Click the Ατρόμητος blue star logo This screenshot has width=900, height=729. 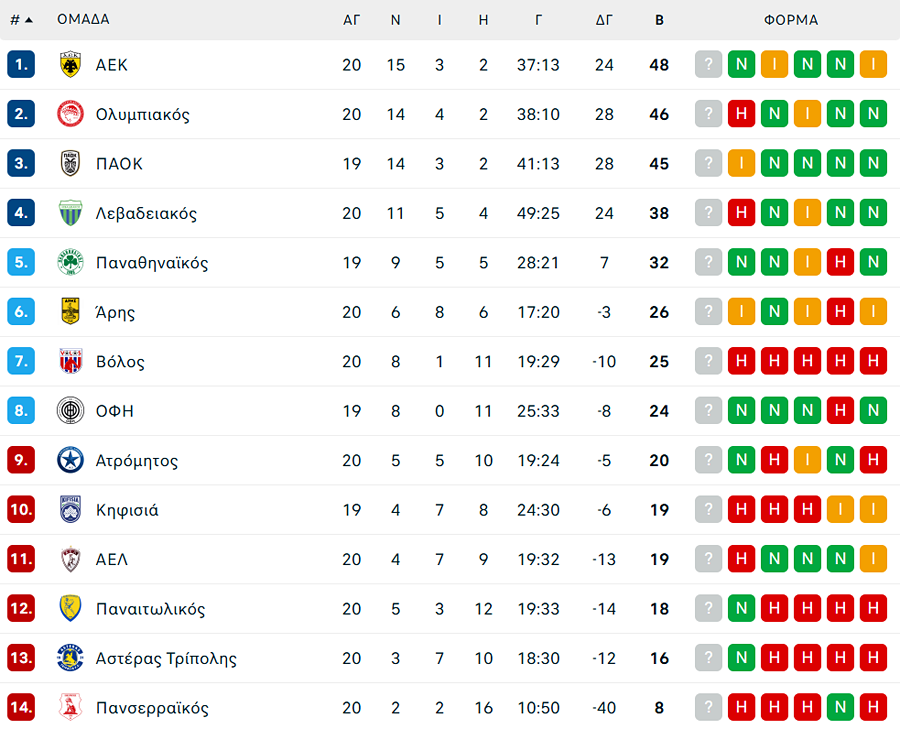click(x=71, y=461)
